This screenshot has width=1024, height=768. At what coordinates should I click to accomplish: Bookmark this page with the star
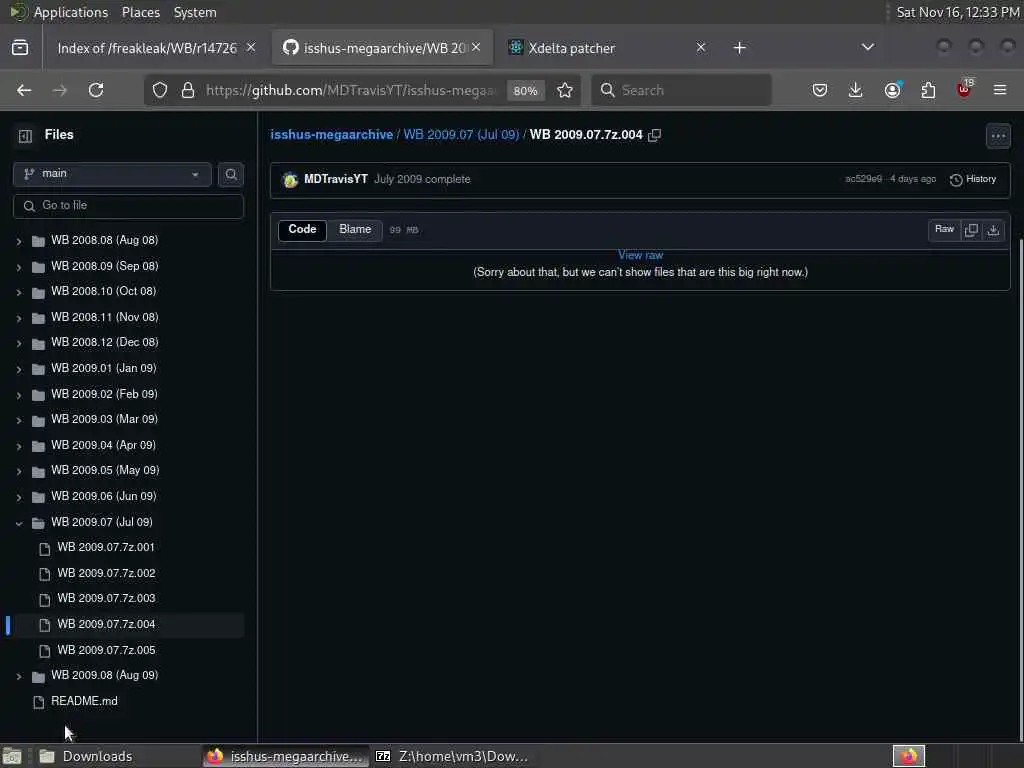point(565,90)
